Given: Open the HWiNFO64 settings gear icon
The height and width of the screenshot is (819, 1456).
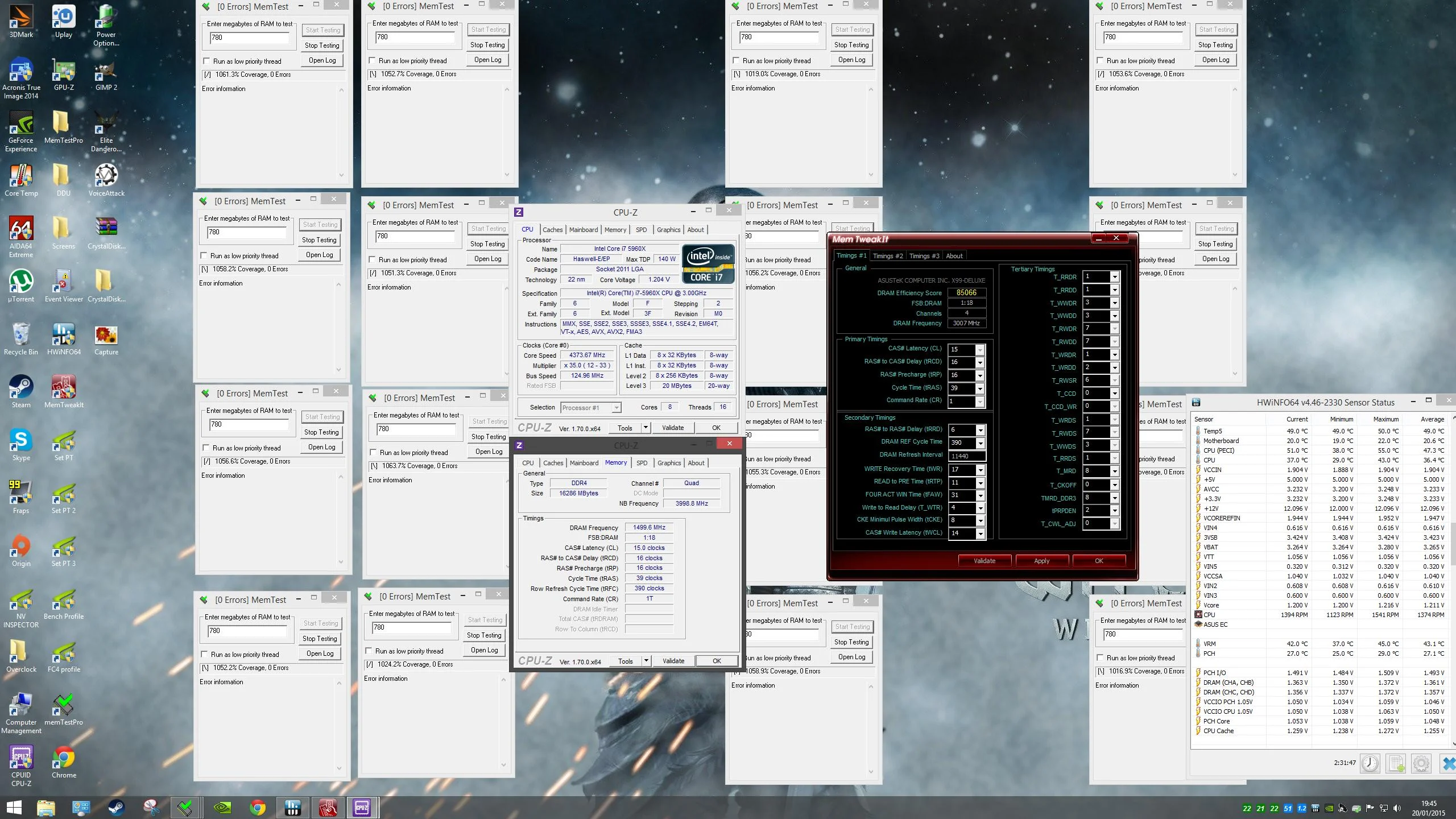Looking at the screenshot, I should (x=1421, y=763).
